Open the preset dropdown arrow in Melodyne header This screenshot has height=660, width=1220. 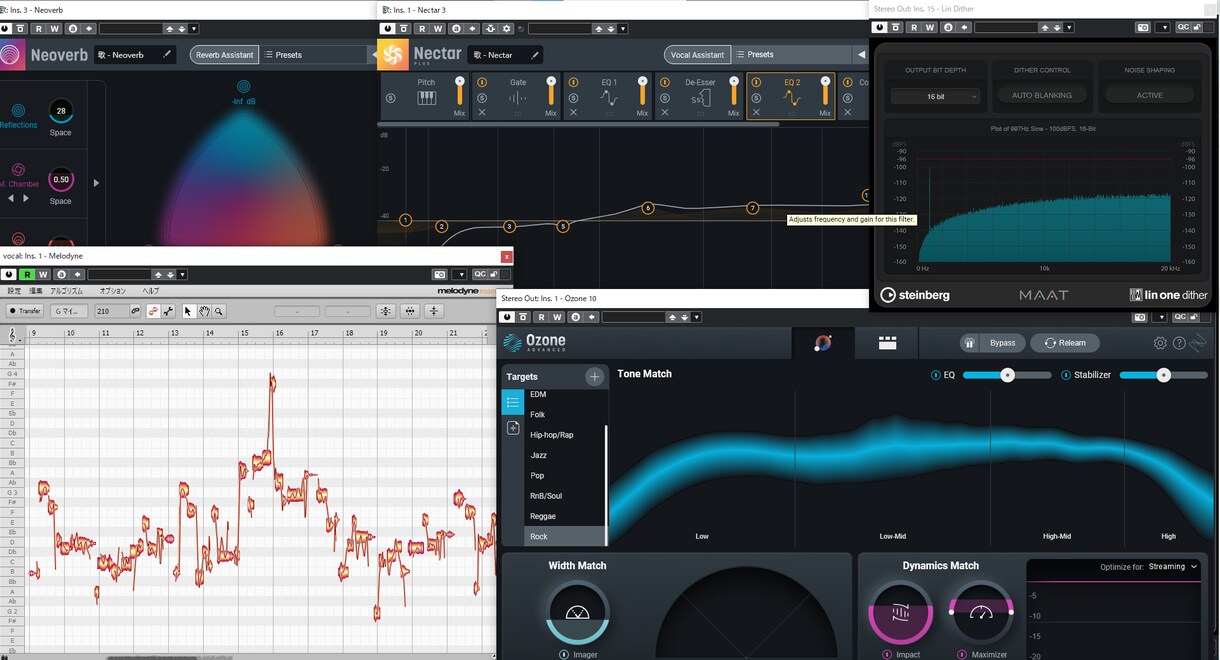(182, 274)
